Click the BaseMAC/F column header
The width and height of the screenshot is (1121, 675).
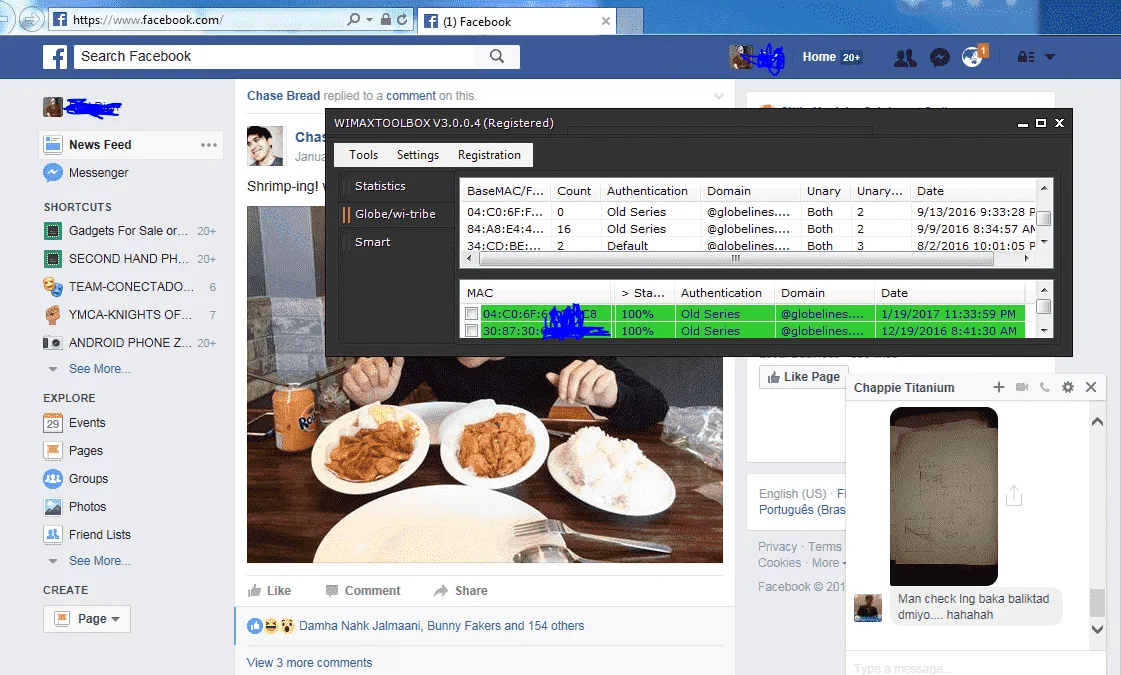coord(505,191)
